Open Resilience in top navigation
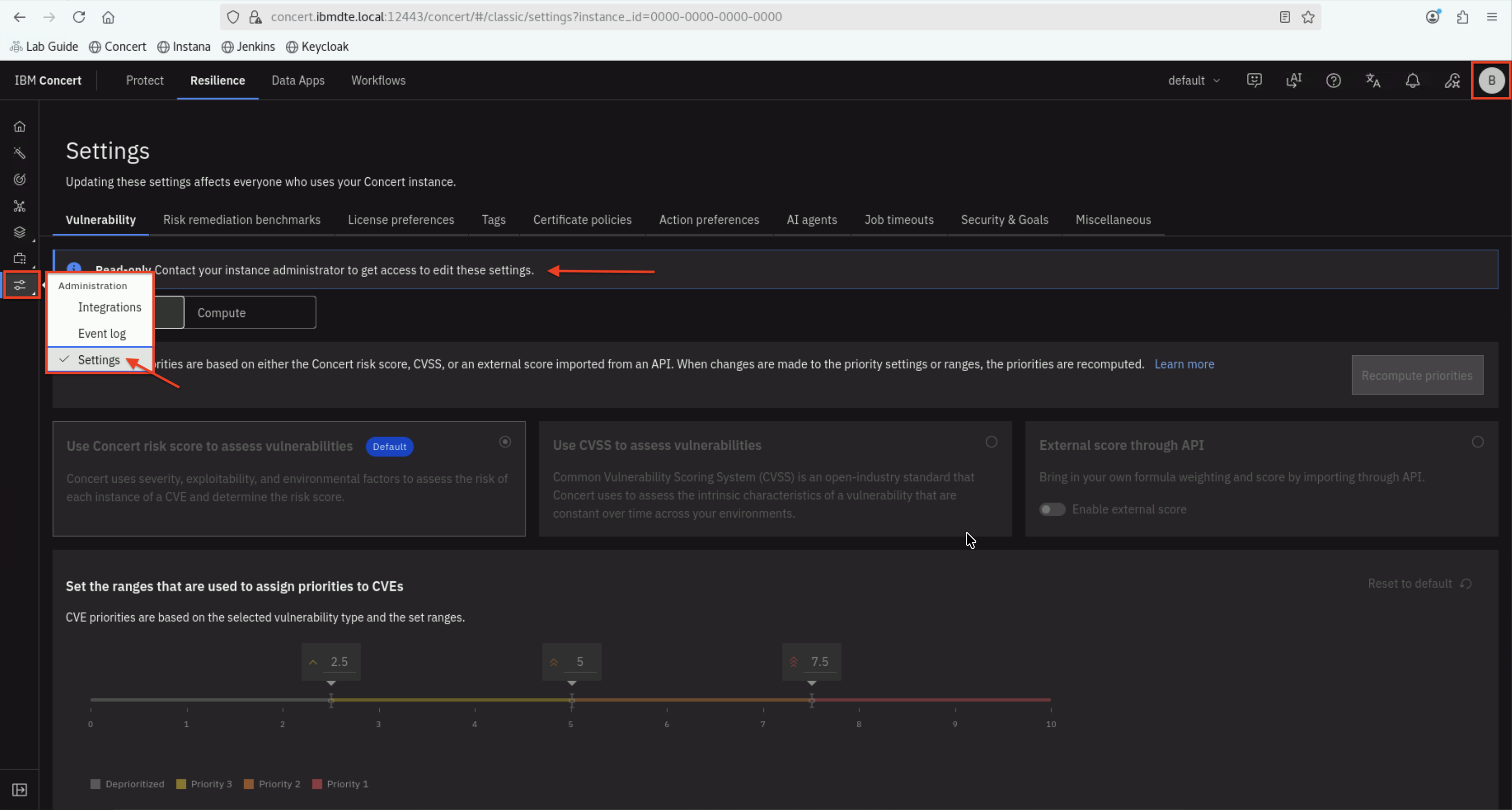 [x=217, y=81]
